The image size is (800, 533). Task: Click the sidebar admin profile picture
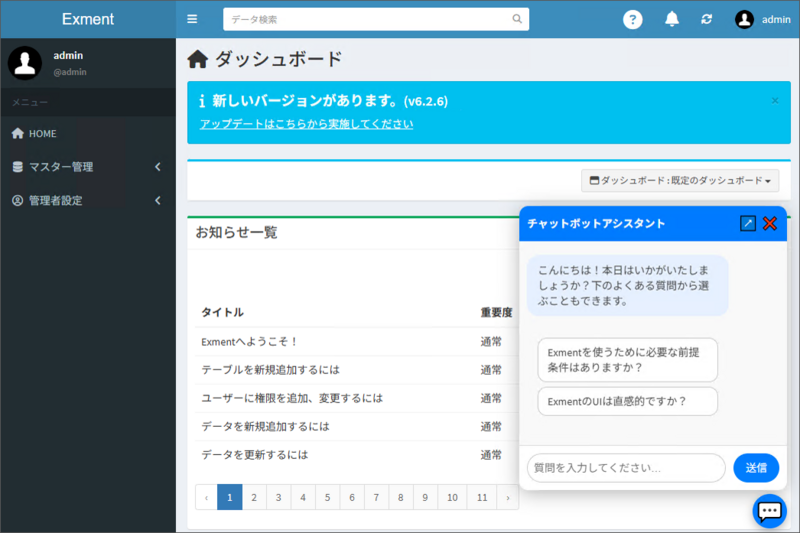(x=24, y=63)
